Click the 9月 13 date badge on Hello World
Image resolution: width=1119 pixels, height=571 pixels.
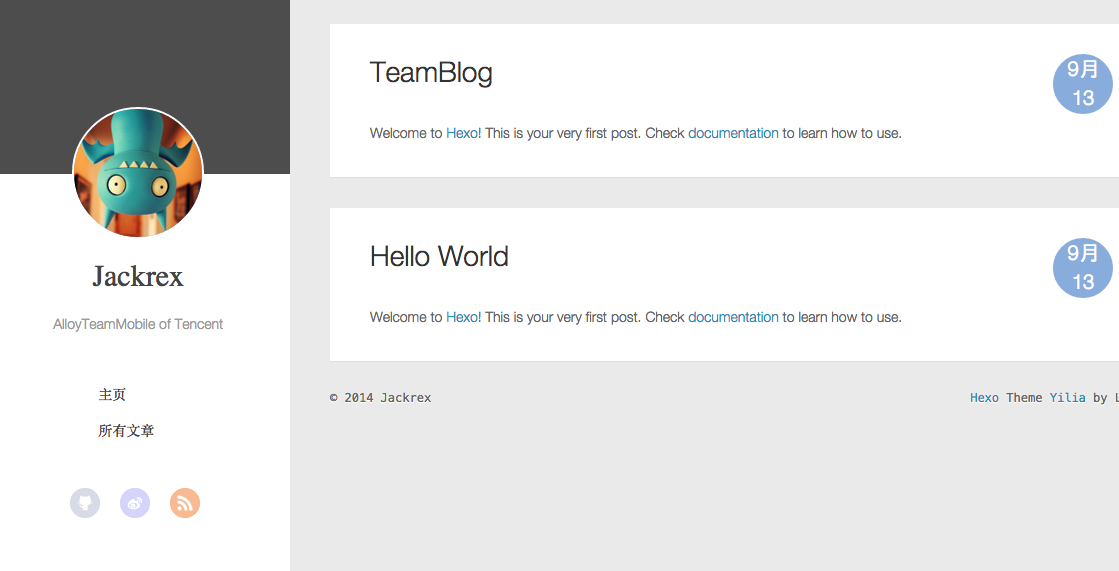pyautogui.click(x=1083, y=268)
